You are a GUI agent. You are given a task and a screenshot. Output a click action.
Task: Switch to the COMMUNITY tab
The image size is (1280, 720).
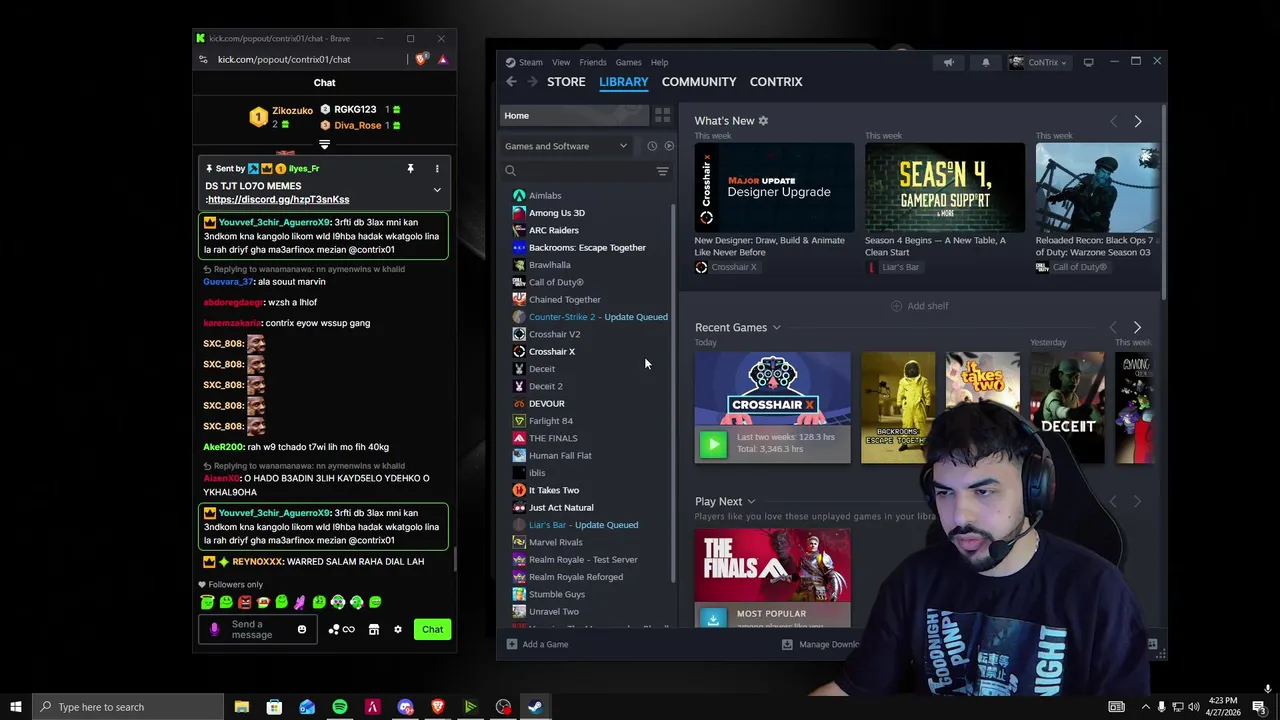click(x=699, y=82)
